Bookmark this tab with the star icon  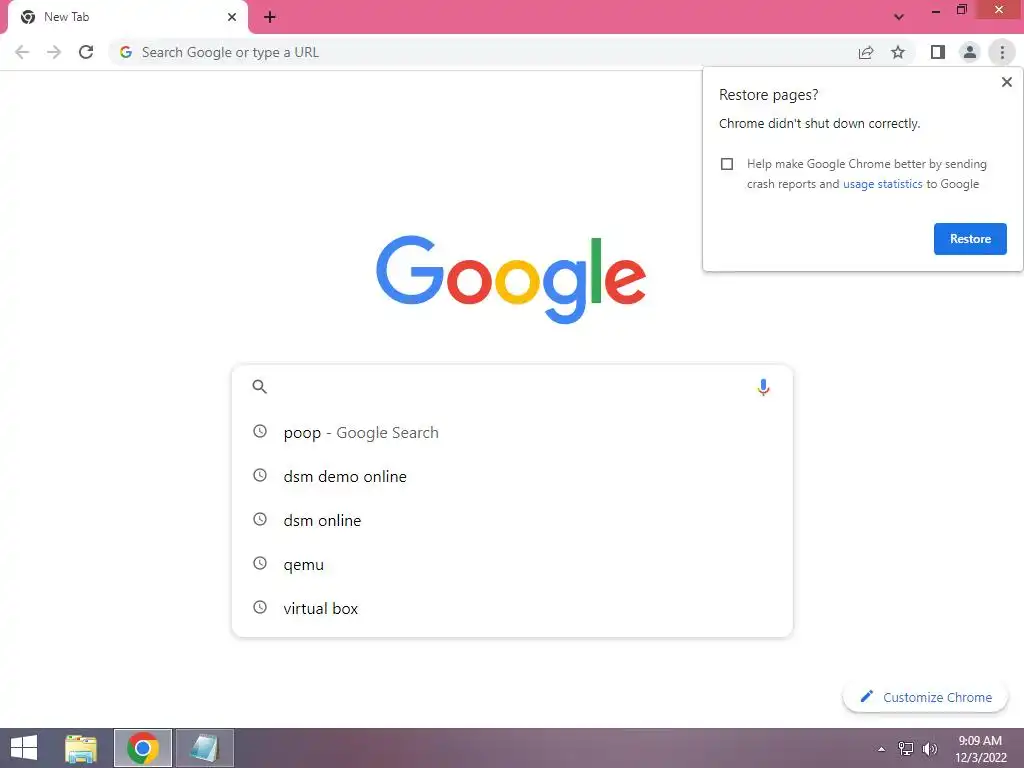[898, 52]
